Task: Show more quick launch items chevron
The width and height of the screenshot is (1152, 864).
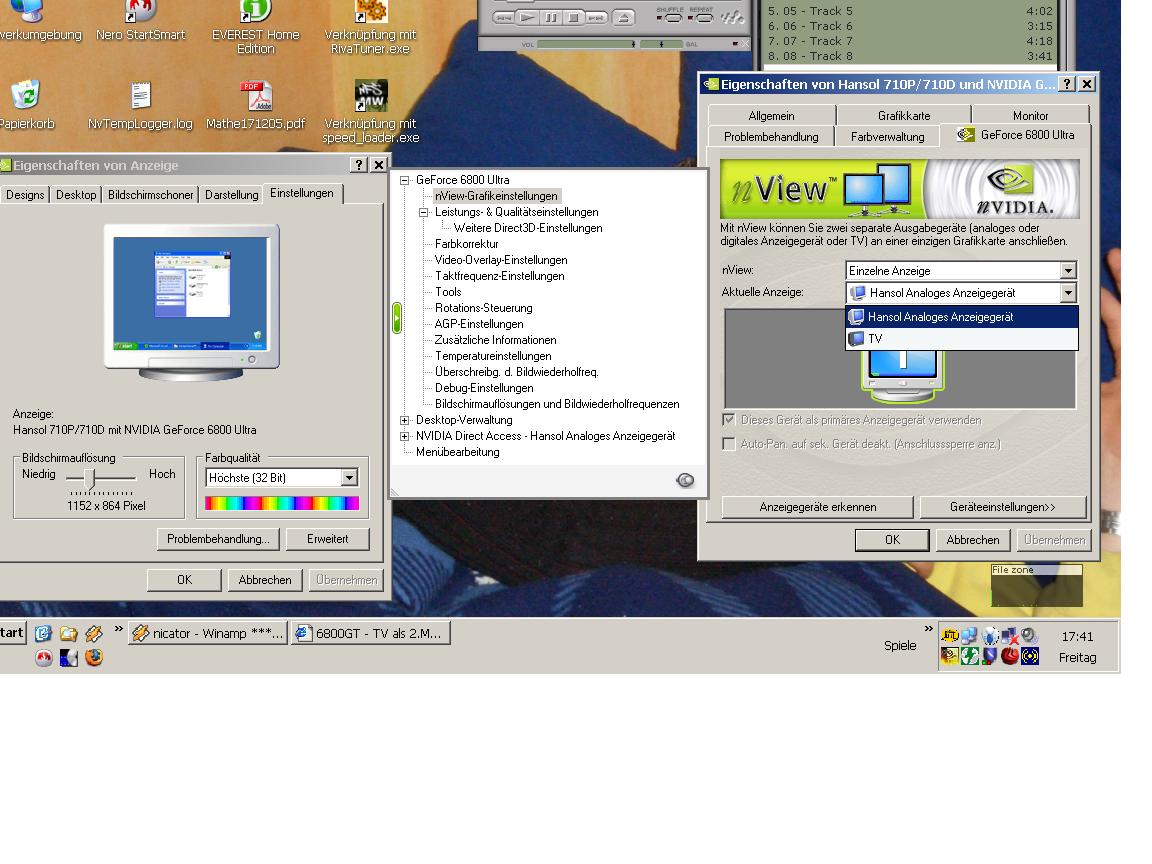Action: (x=119, y=629)
